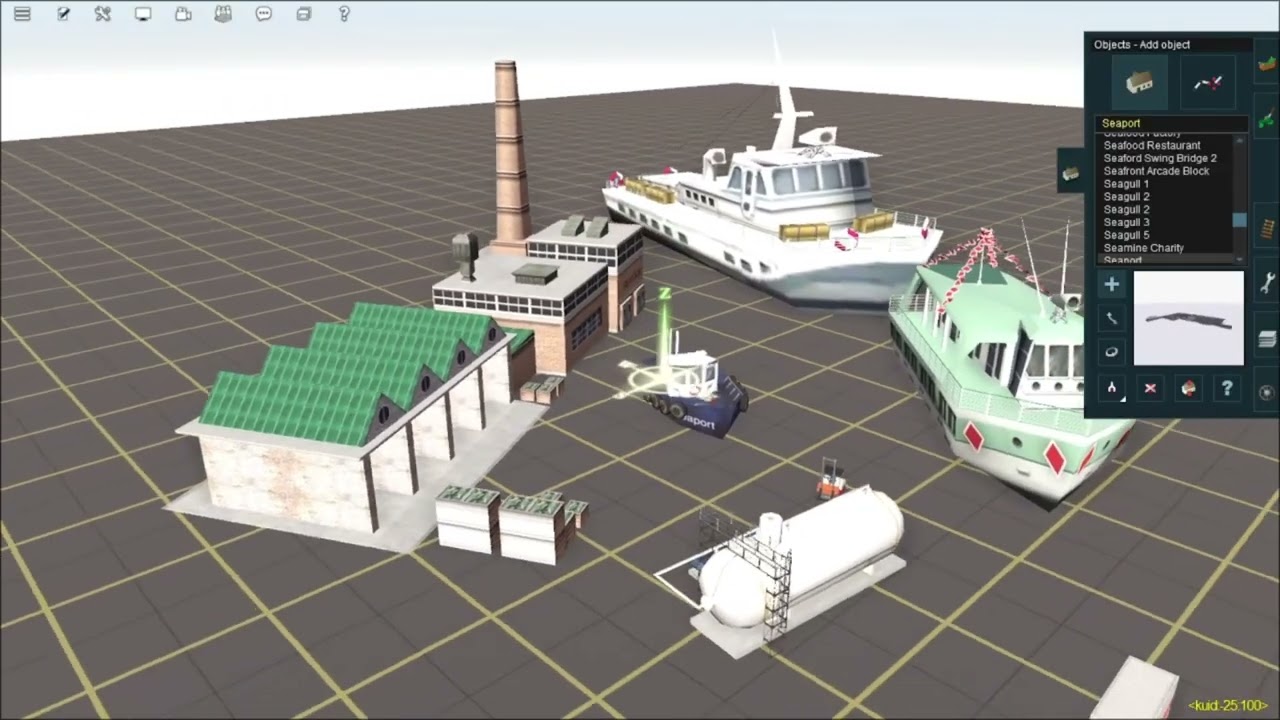
Task: Open the speech bubble chat icon
Action: 263,14
